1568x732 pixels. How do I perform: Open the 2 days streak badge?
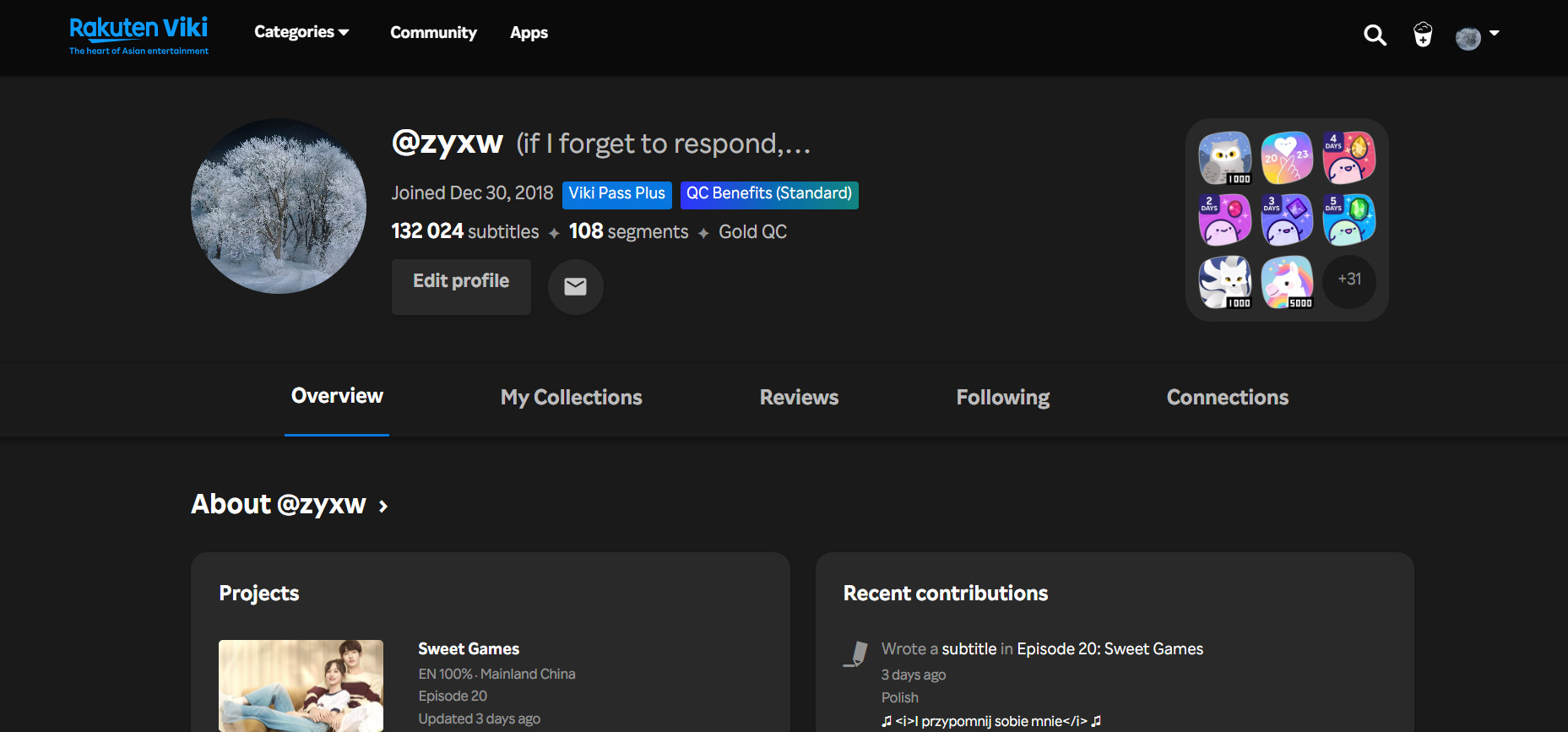pos(1225,220)
